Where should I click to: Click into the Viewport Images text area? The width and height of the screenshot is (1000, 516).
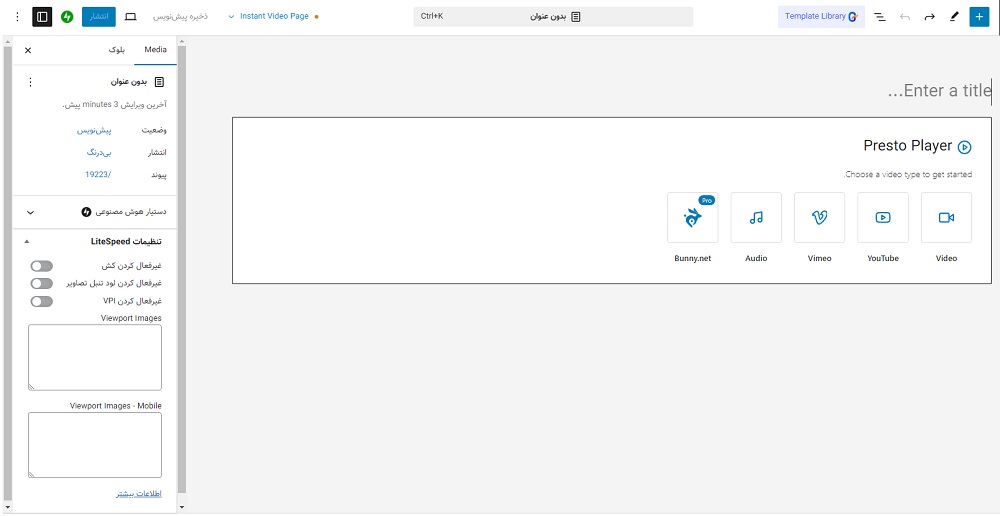click(95, 357)
